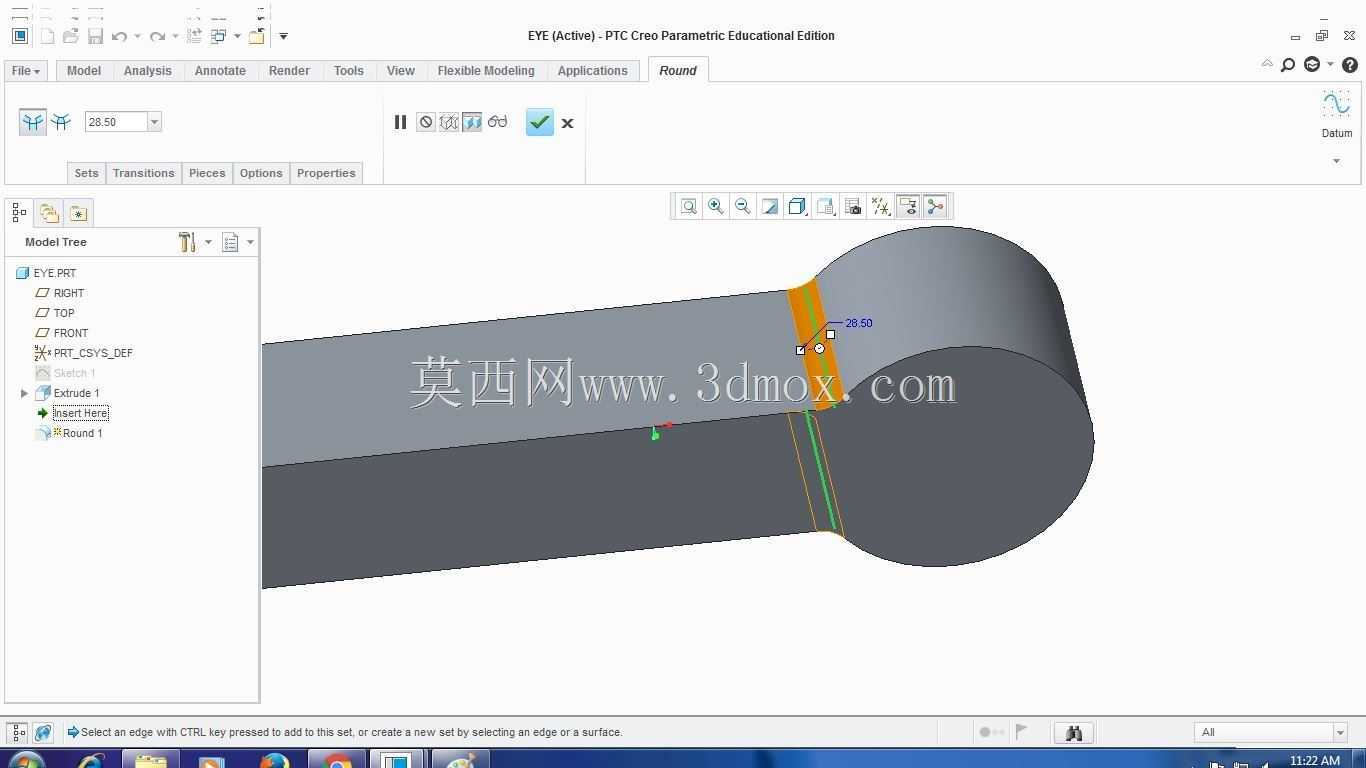Click the Close window folder icon
Screen dimensions: 1366x768
click(x=257, y=36)
